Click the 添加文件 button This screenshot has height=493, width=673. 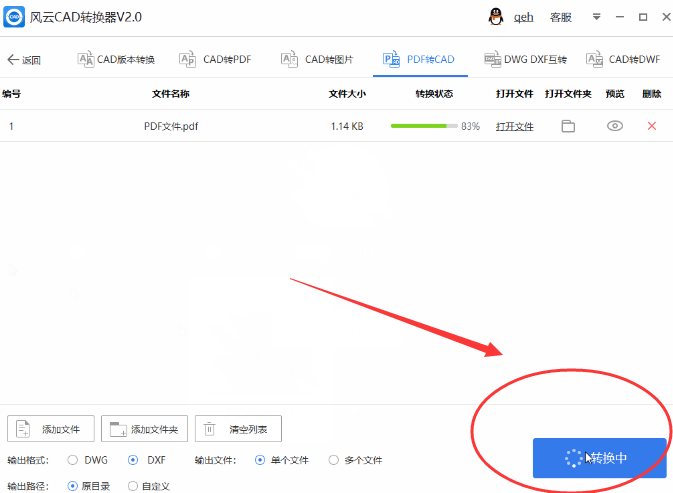click(51, 428)
